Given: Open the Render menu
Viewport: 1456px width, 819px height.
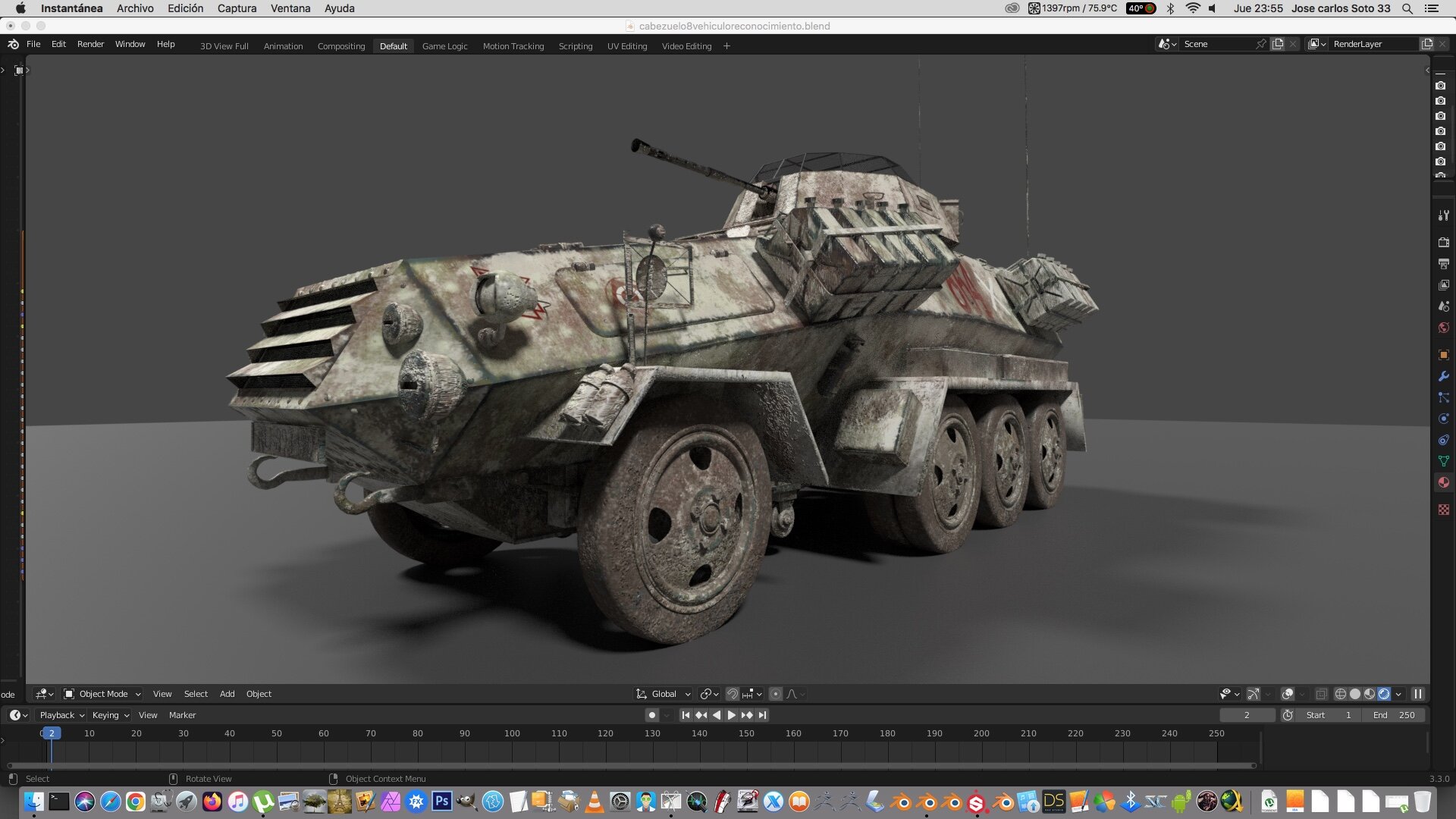Looking at the screenshot, I should pos(90,44).
